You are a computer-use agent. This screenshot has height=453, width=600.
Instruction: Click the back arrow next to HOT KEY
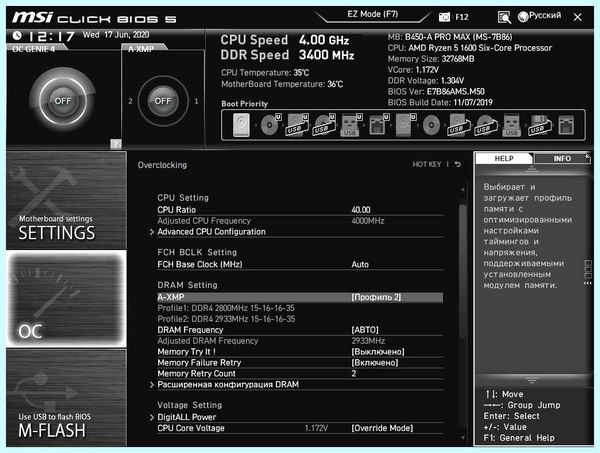tap(458, 164)
